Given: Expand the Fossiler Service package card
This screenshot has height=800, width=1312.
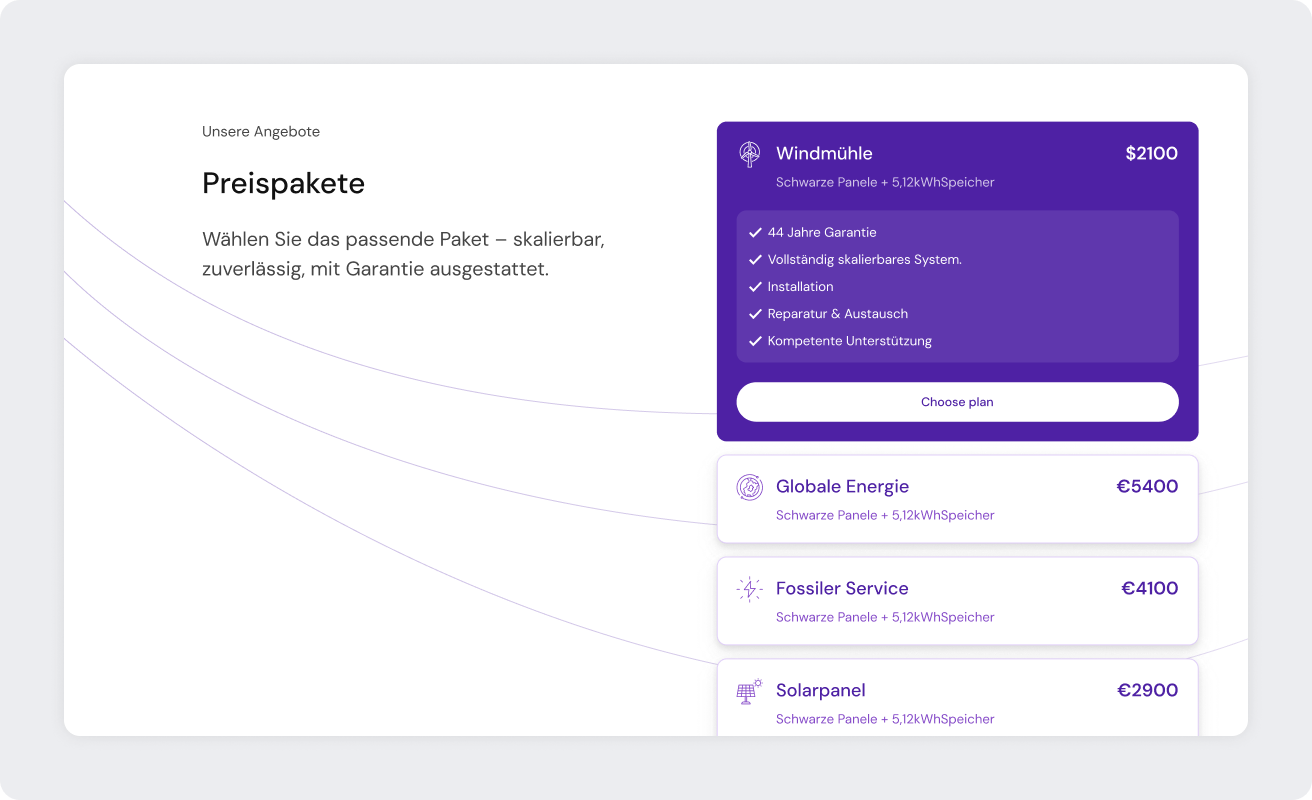Looking at the screenshot, I should [957, 602].
